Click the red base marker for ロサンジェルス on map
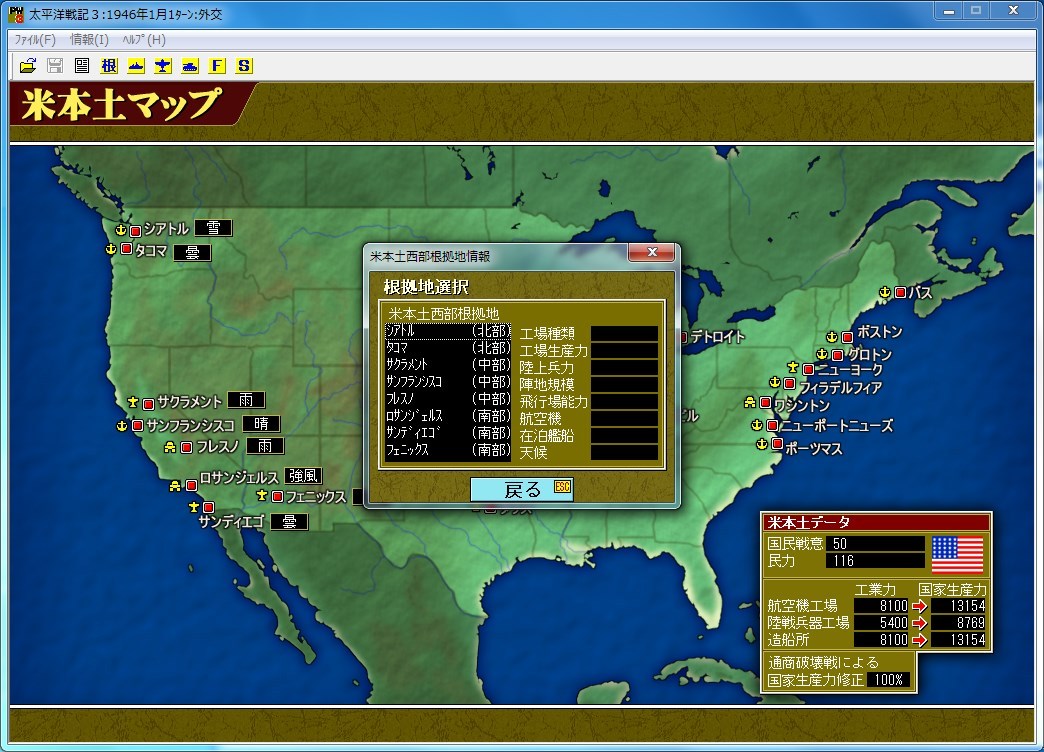Image resolution: width=1044 pixels, height=752 pixels. [x=191, y=486]
